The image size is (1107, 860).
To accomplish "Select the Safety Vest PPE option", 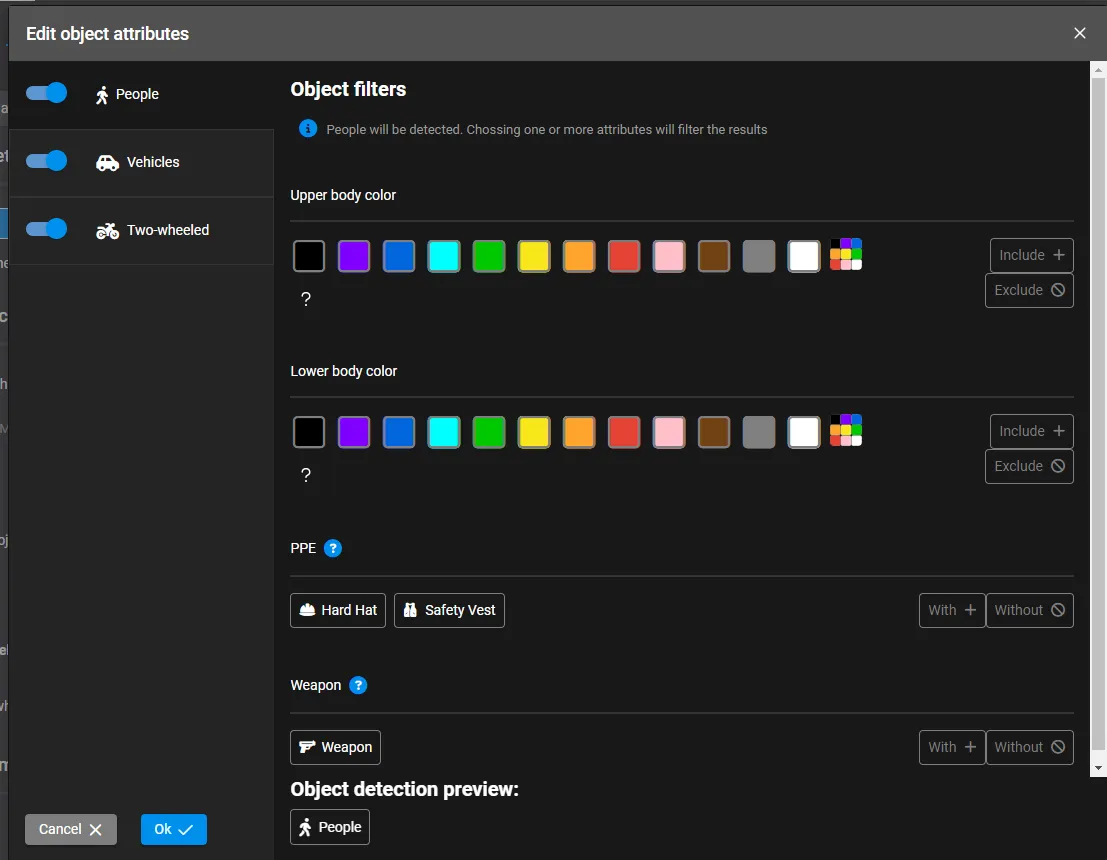I will pos(449,610).
